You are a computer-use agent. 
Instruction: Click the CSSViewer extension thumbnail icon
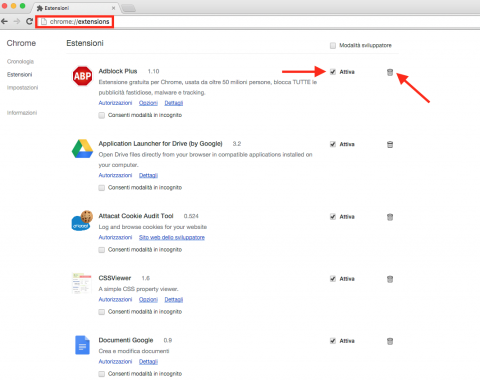[x=82, y=283]
